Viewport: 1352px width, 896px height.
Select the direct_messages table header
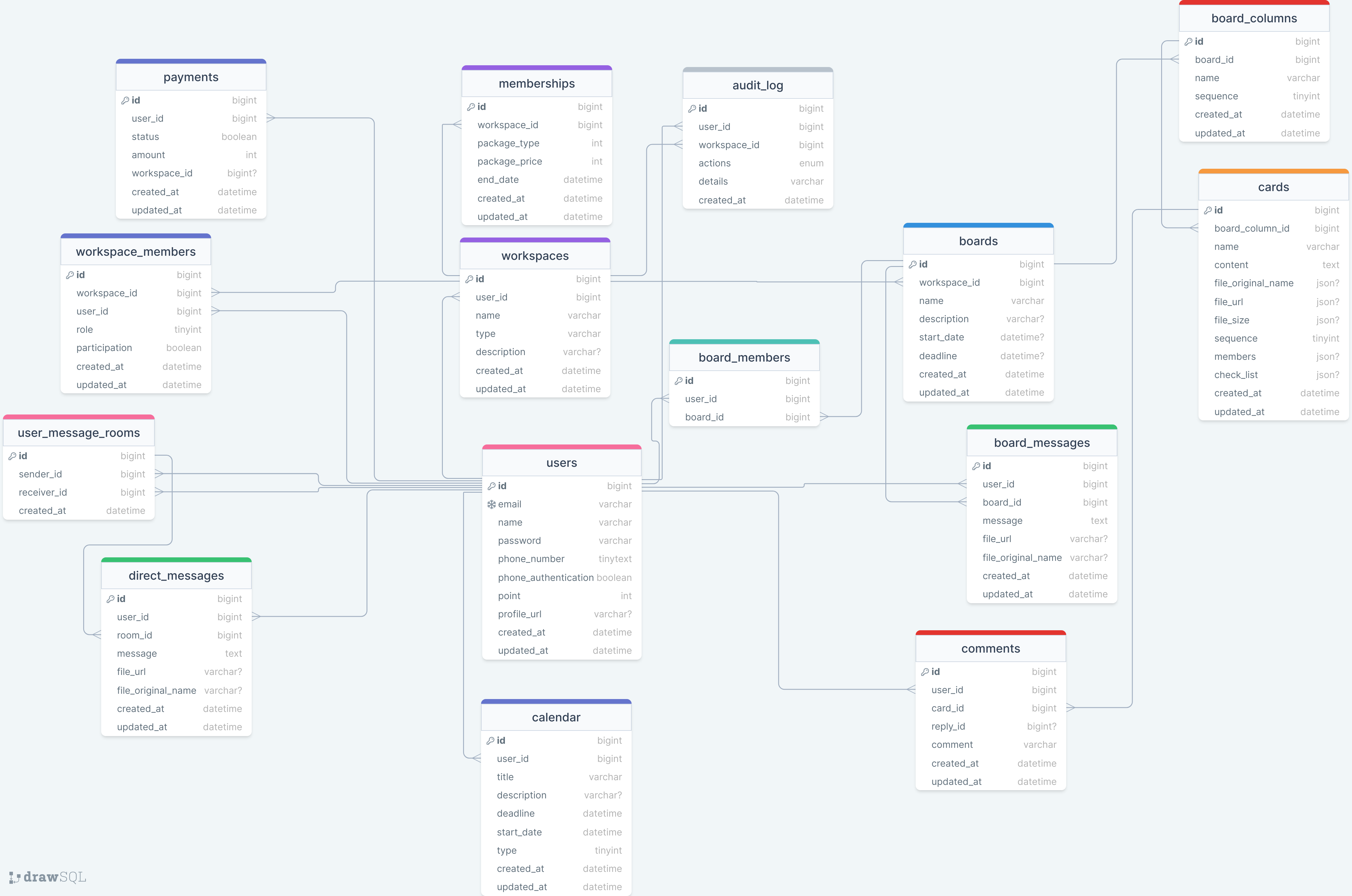click(176, 576)
